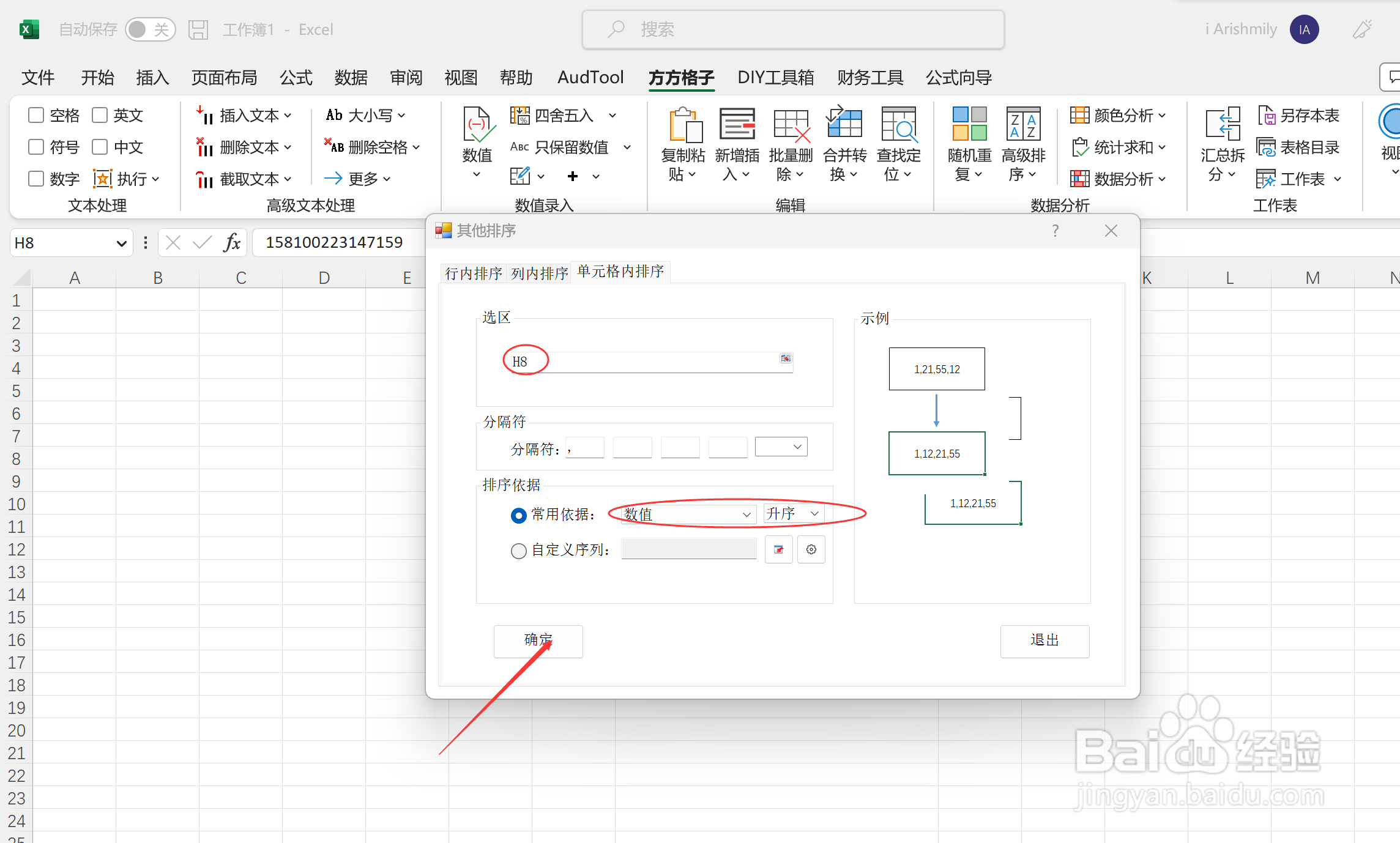Open the 升序 order dropdown
Viewport: 1400px width, 843px height.
[x=814, y=514]
